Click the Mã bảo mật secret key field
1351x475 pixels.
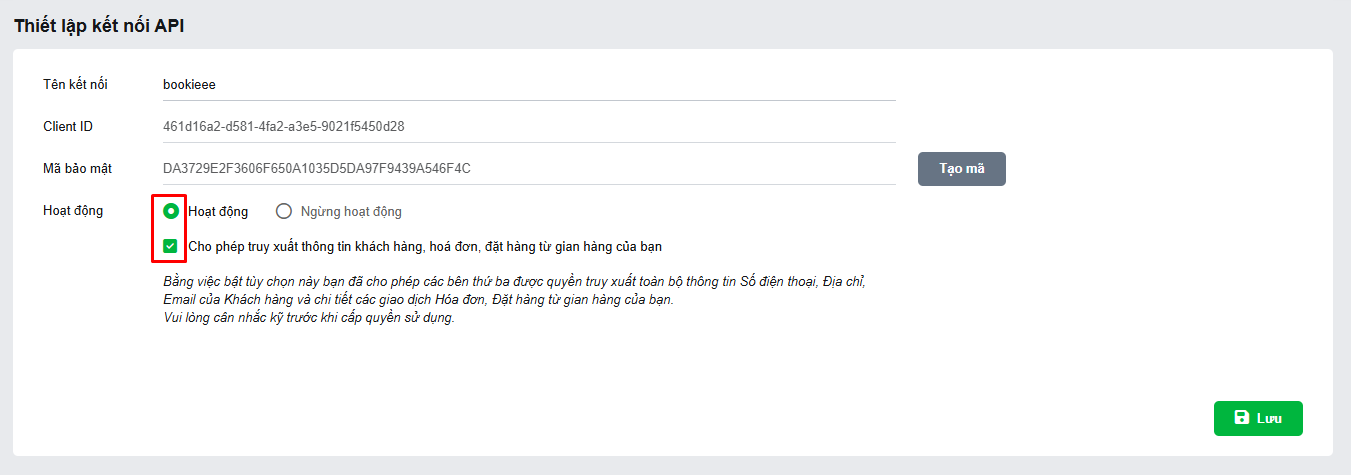pos(528,169)
